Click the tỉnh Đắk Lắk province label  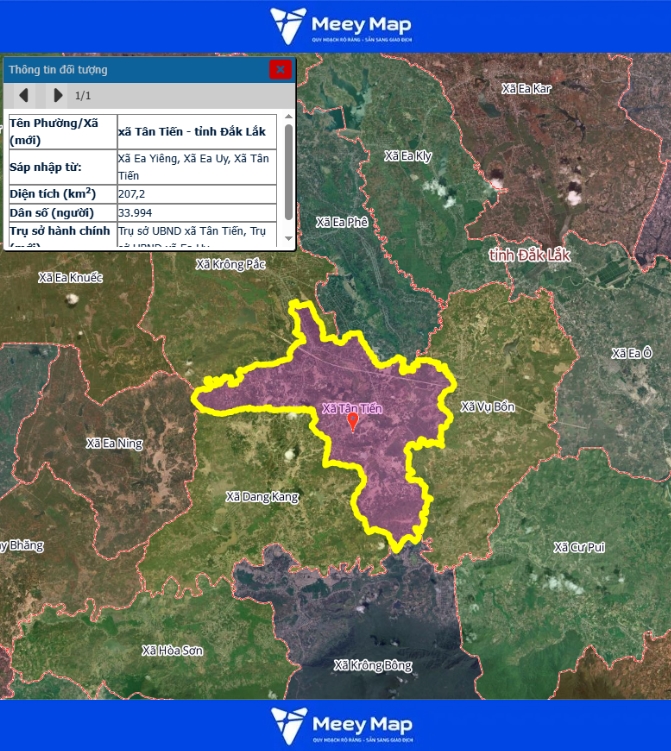coord(529,256)
